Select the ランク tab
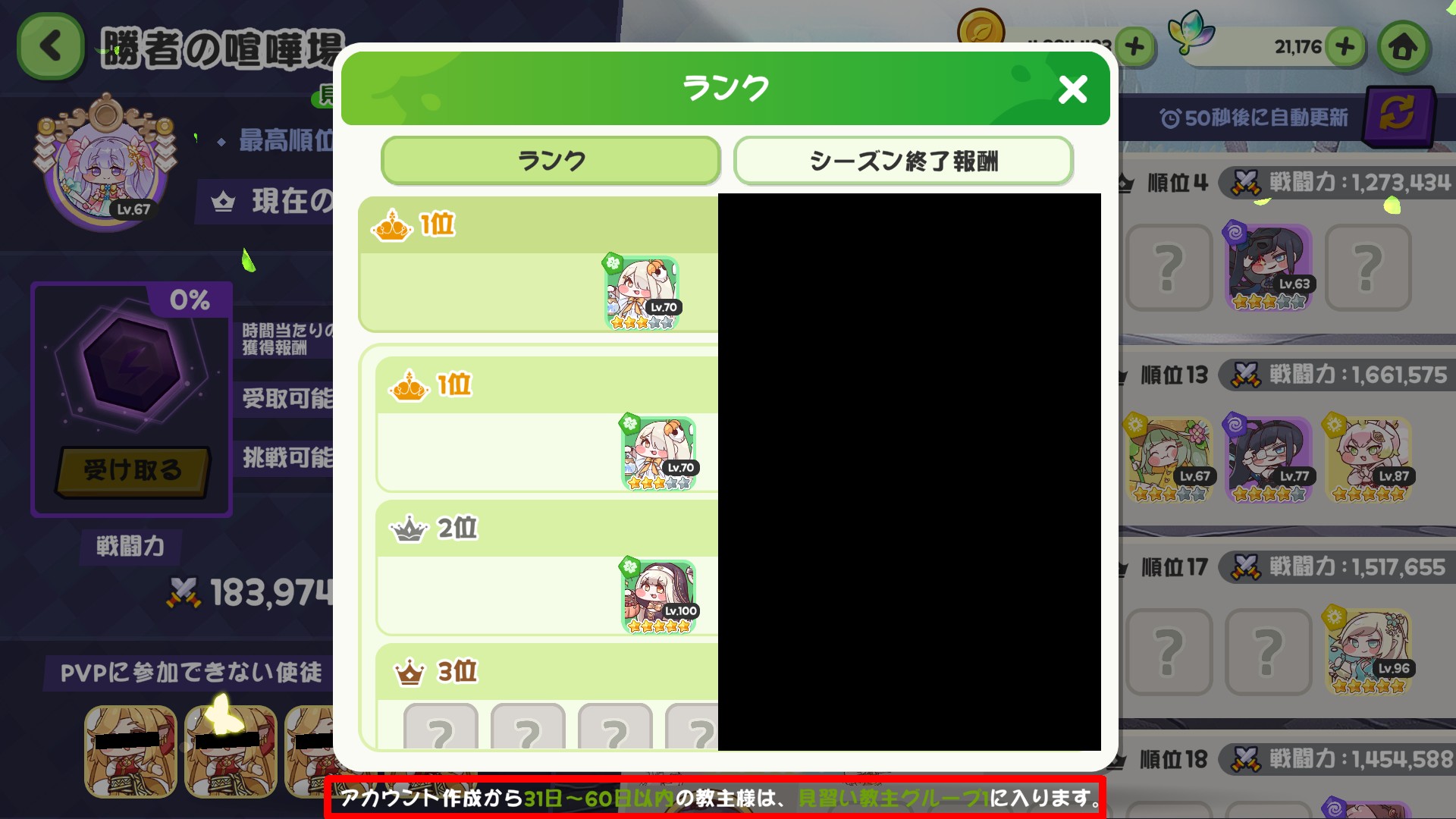Screen dimensions: 1456x819 (x=551, y=161)
